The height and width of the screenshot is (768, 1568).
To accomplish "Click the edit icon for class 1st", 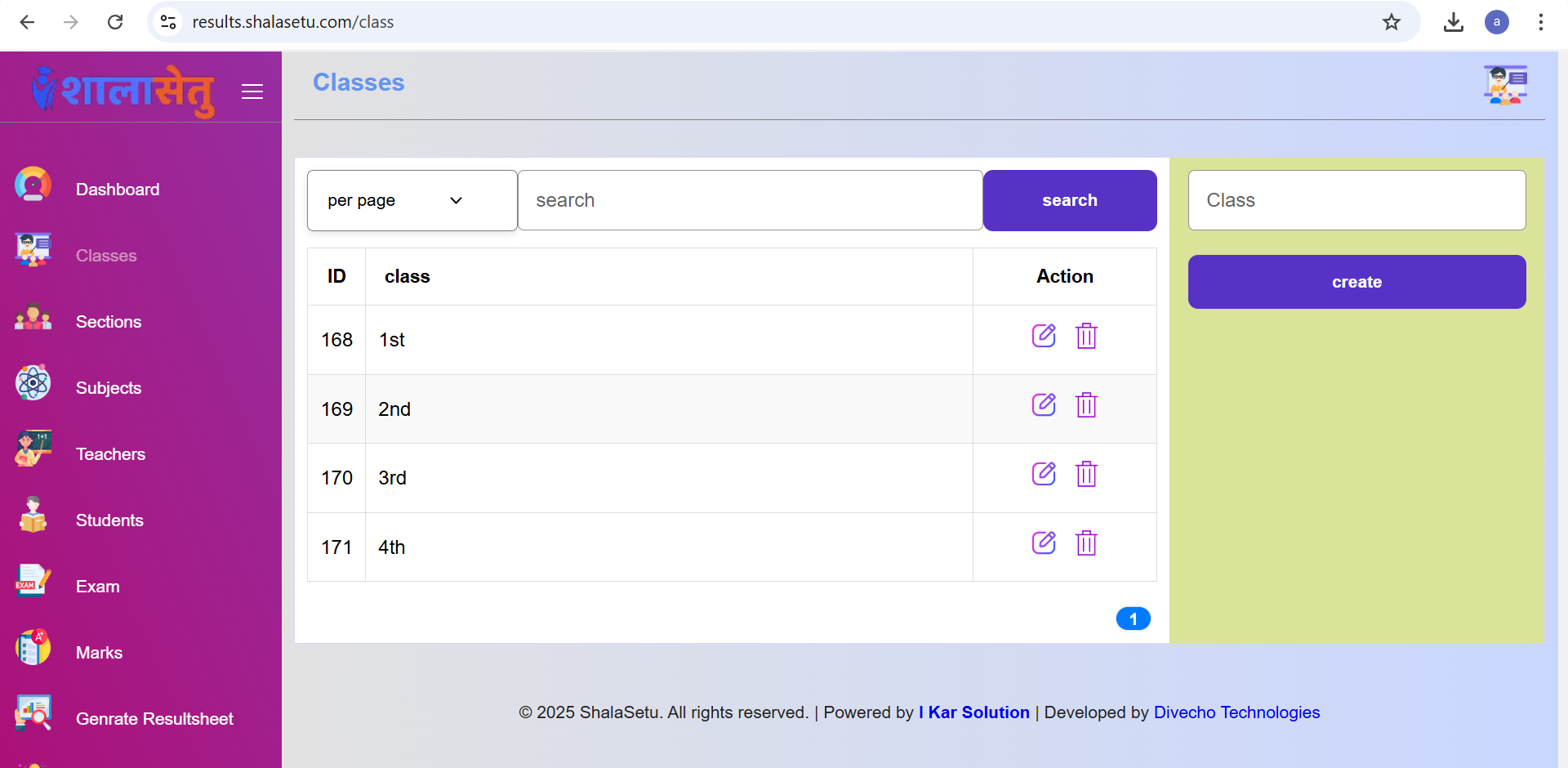I will point(1043,336).
